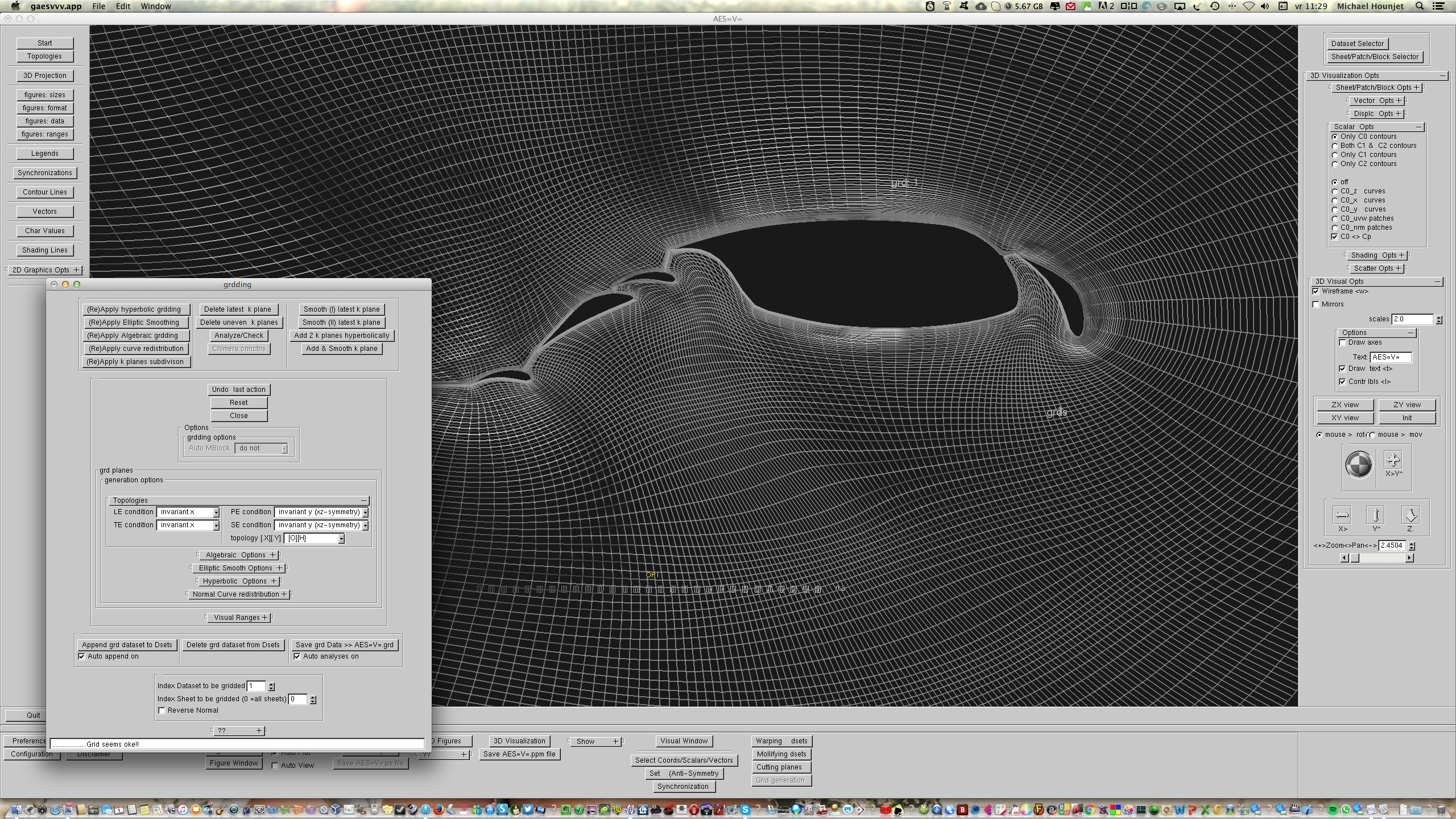Click the rotation trackball sphere icon
The image size is (1456, 819).
click(1359, 465)
